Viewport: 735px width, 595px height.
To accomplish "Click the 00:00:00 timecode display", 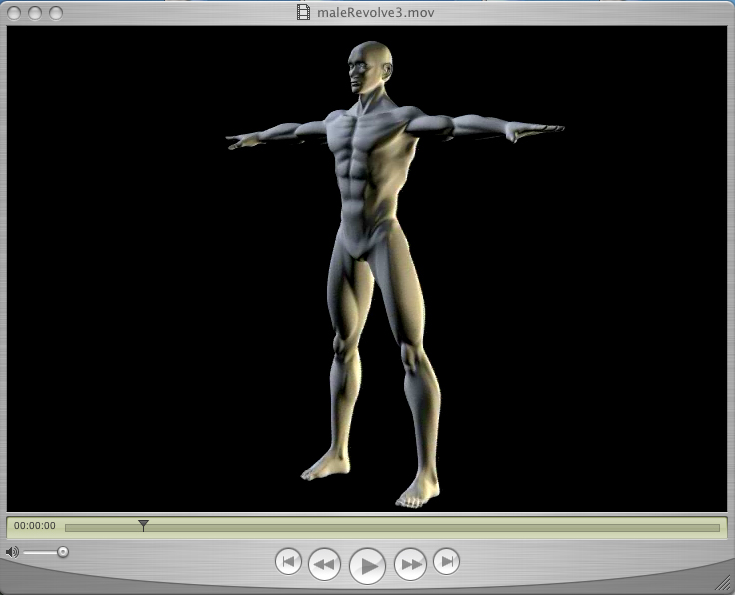I will click(35, 526).
